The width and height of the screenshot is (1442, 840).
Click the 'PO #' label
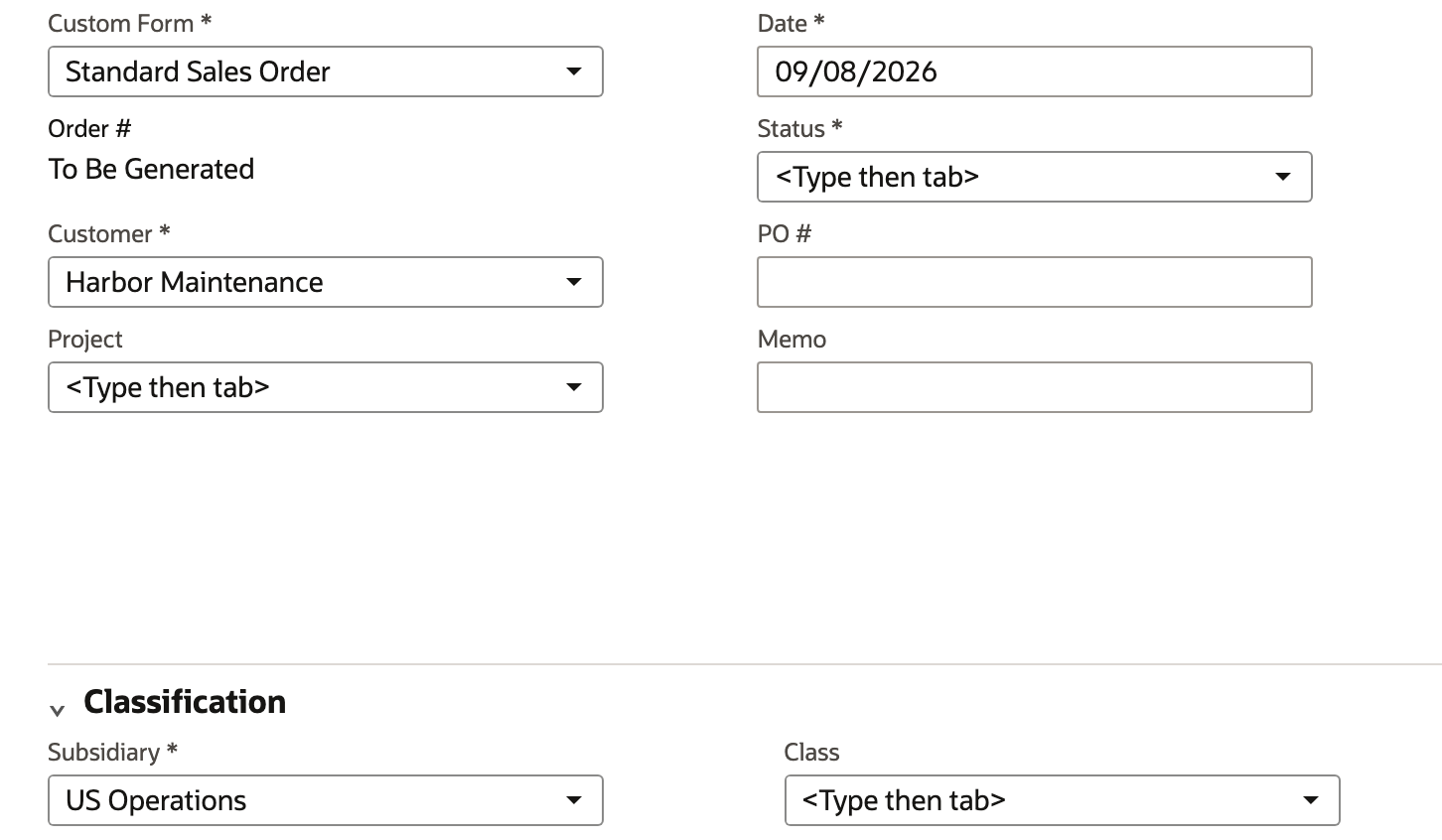tap(785, 234)
